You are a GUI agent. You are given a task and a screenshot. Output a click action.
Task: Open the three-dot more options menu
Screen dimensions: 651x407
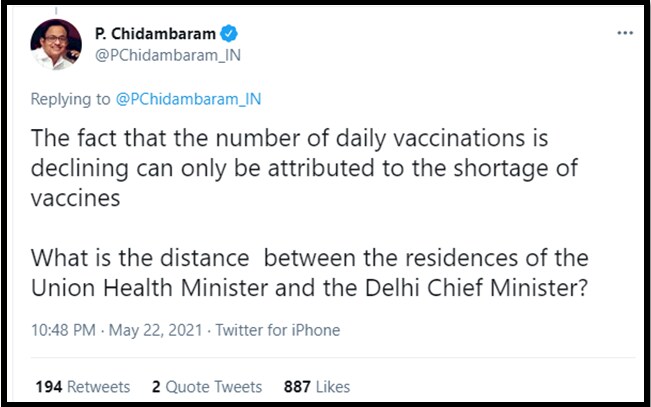tap(625, 33)
